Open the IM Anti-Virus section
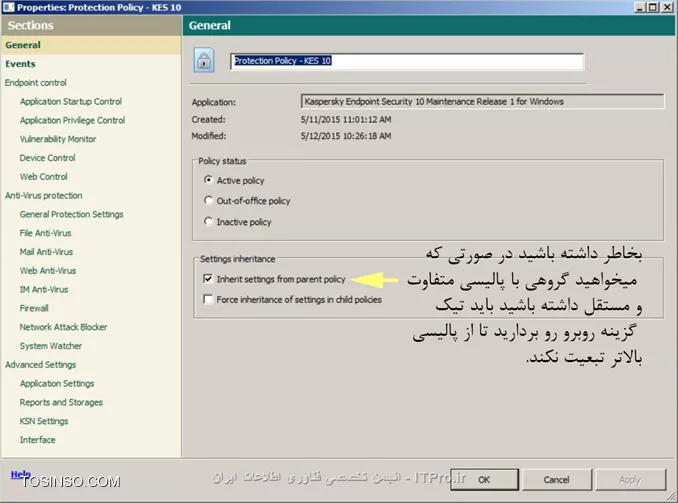The height and width of the screenshot is (503, 678). [x=44, y=290]
